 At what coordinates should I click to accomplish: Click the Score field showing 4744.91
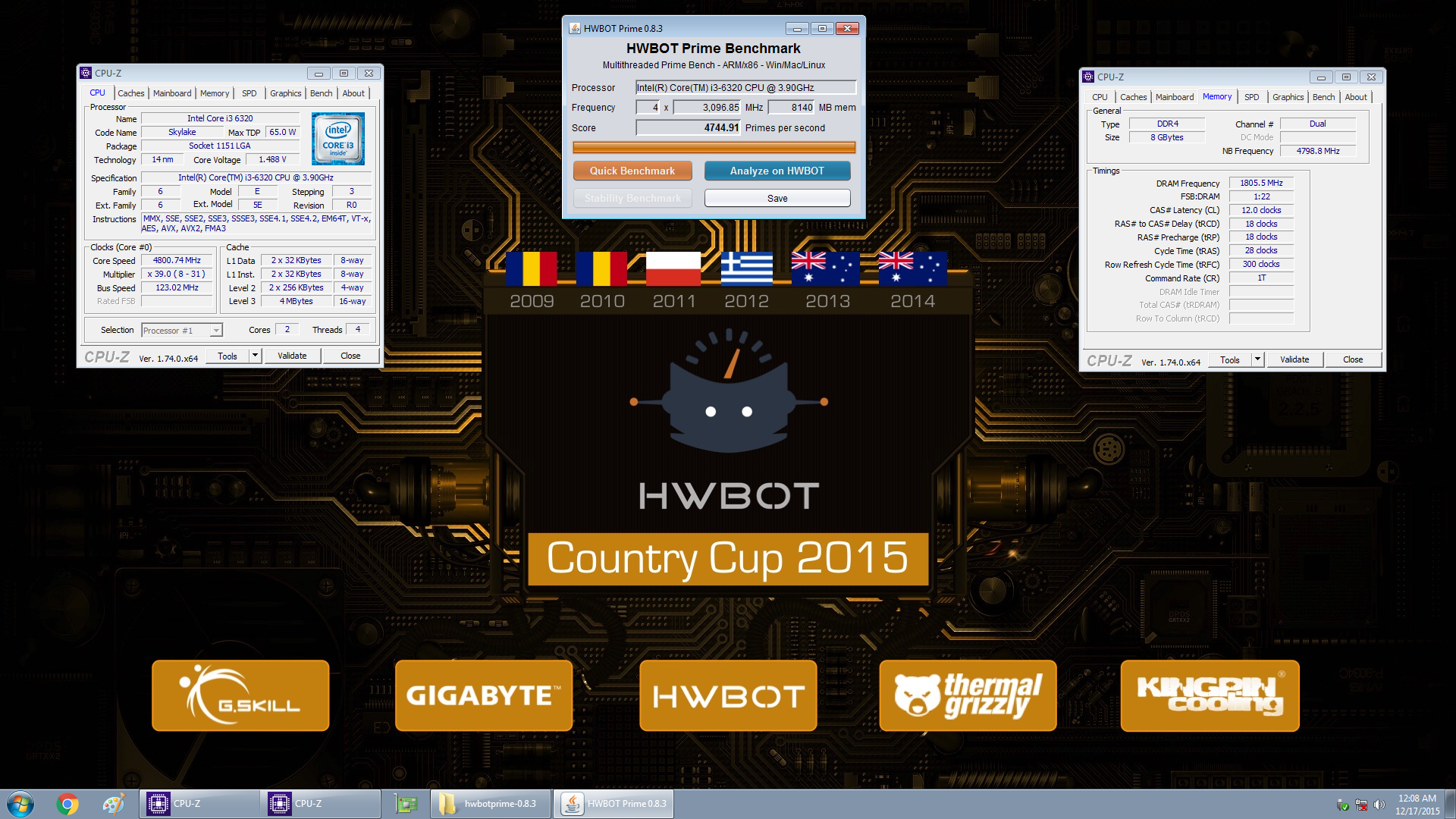[x=688, y=127]
